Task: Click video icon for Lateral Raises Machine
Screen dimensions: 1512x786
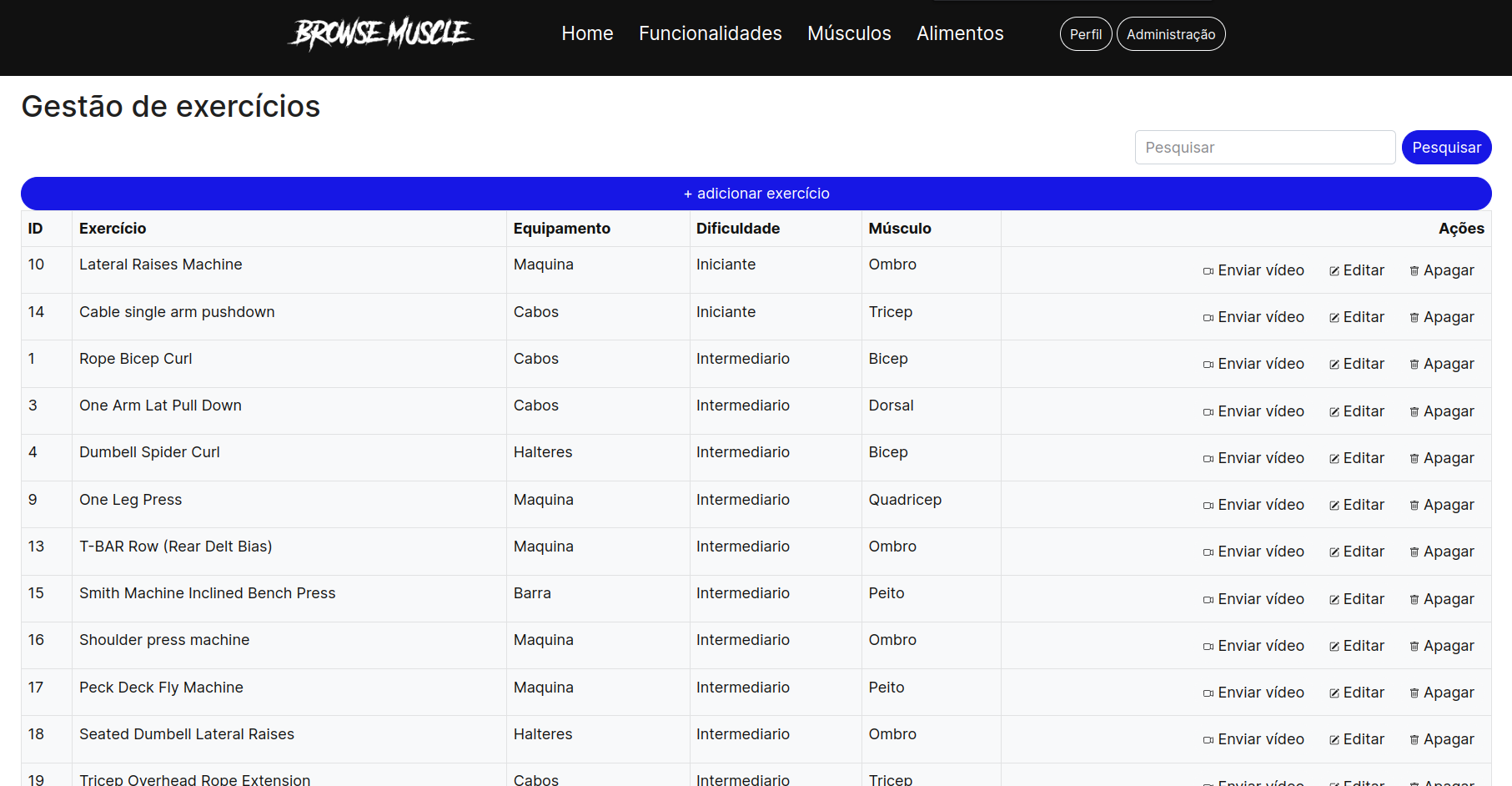Action: pos(1208,271)
